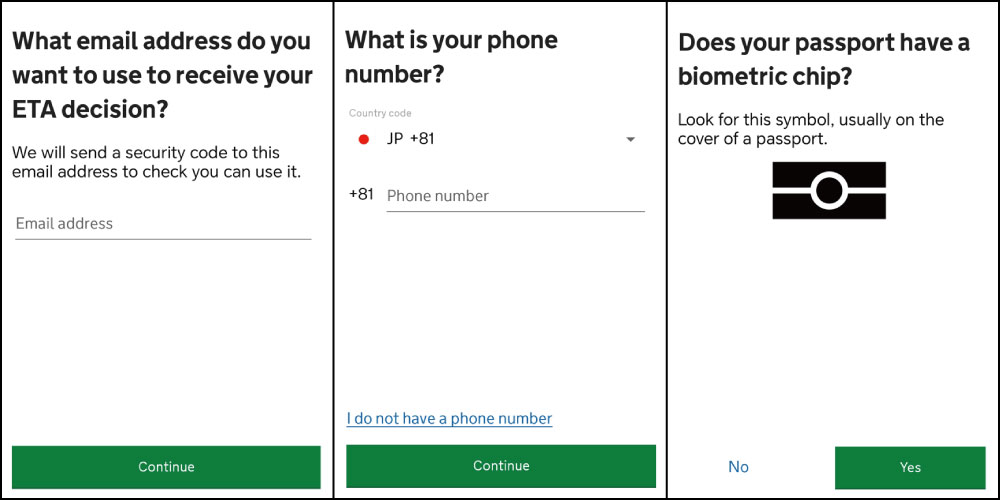Click the Country code label
This screenshot has height=500, width=1000.
[x=380, y=114]
